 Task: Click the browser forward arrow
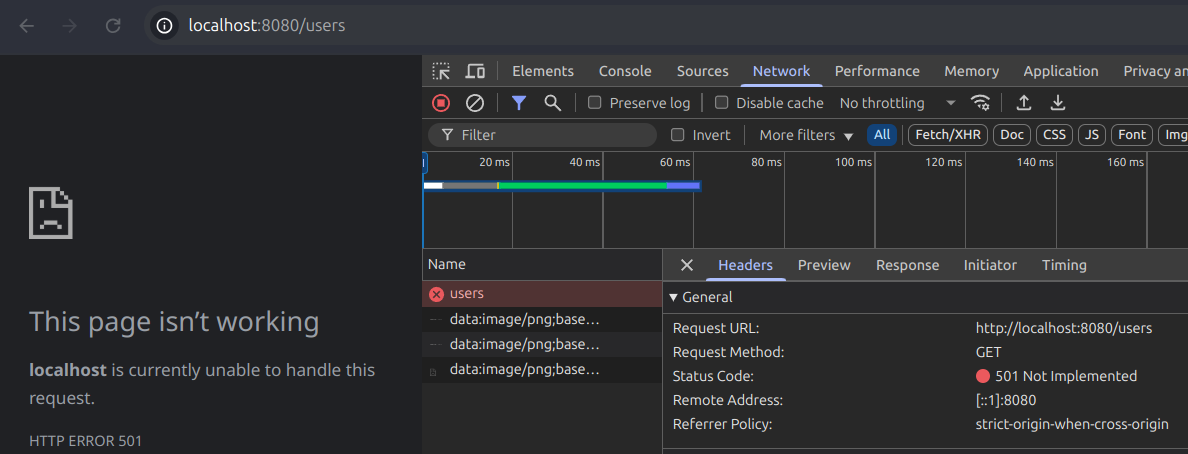click(x=70, y=26)
